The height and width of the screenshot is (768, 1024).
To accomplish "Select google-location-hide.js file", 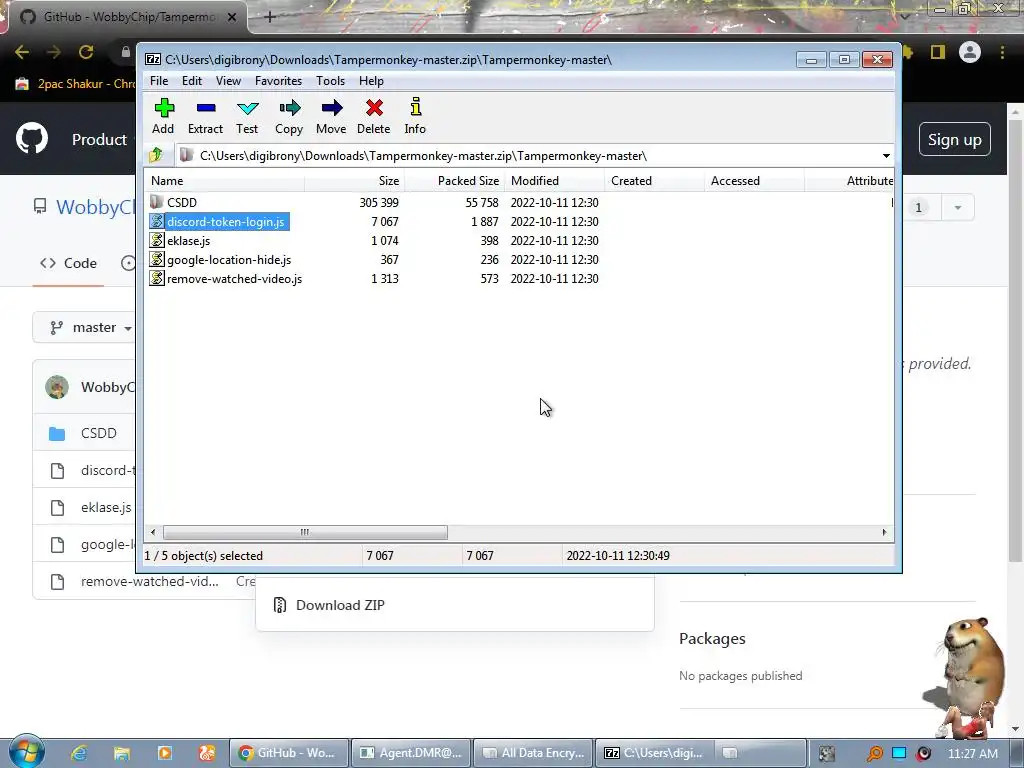I will (229, 259).
